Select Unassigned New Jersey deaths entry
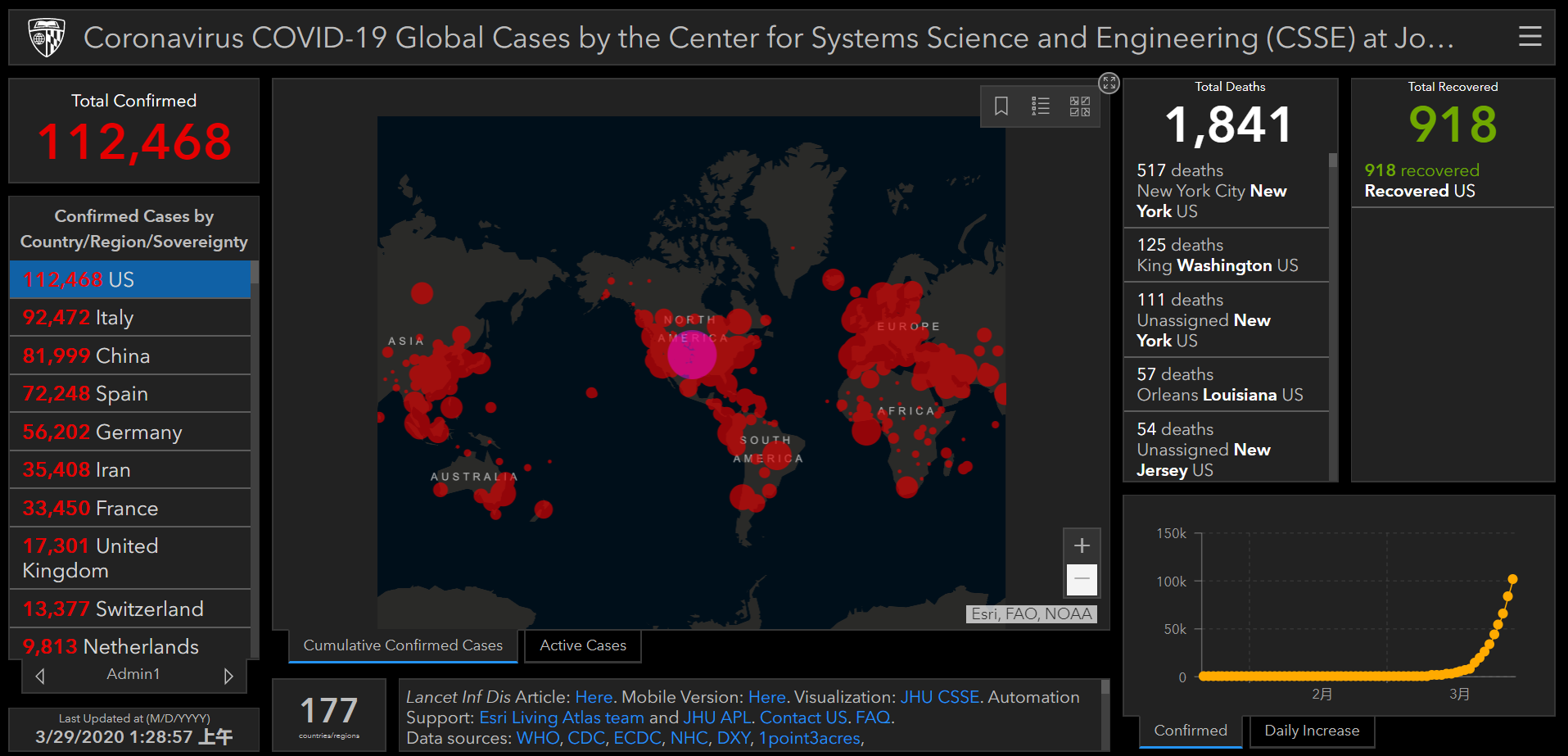The image size is (1568, 756). [1226, 447]
